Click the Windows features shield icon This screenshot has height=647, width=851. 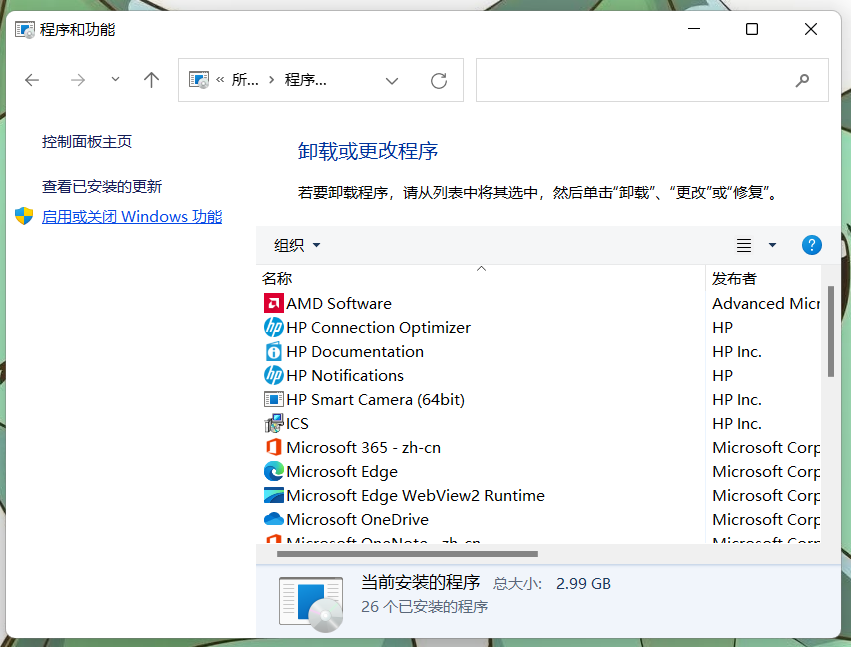click(x=24, y=216)
